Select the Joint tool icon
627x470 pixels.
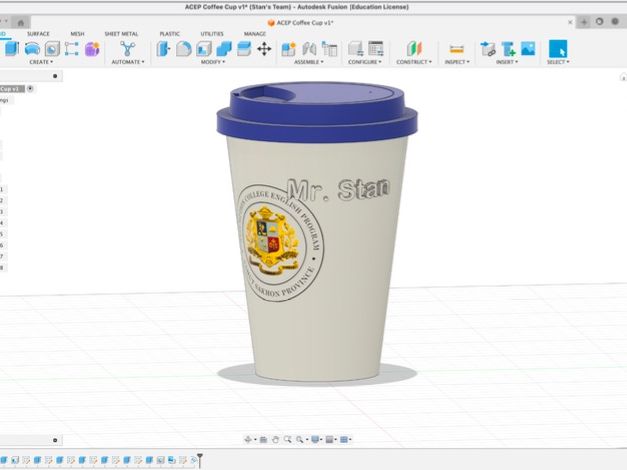click(x=309, y=49)
